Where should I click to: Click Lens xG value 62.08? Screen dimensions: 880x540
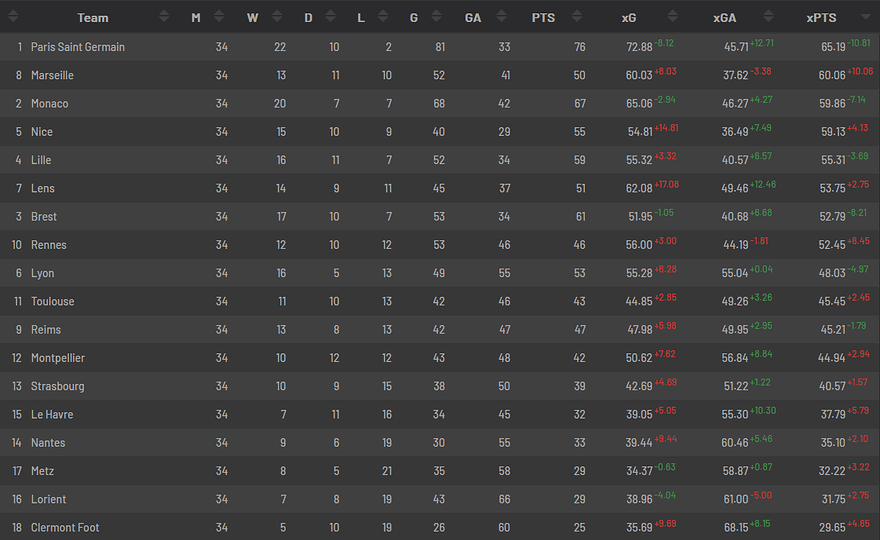coord(639,189)
